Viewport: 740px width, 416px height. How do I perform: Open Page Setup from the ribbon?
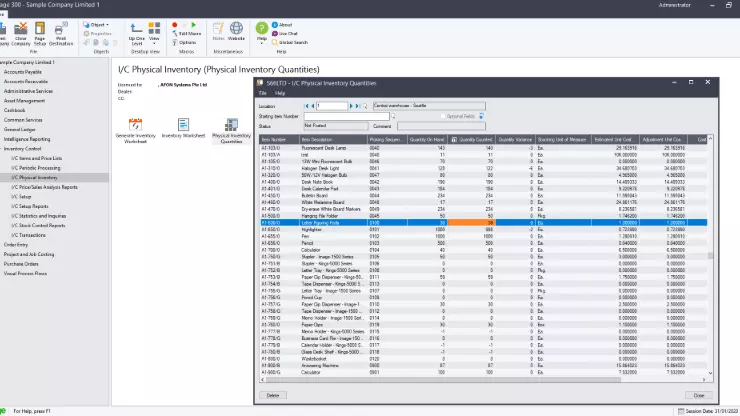click(x=40, y=34)
